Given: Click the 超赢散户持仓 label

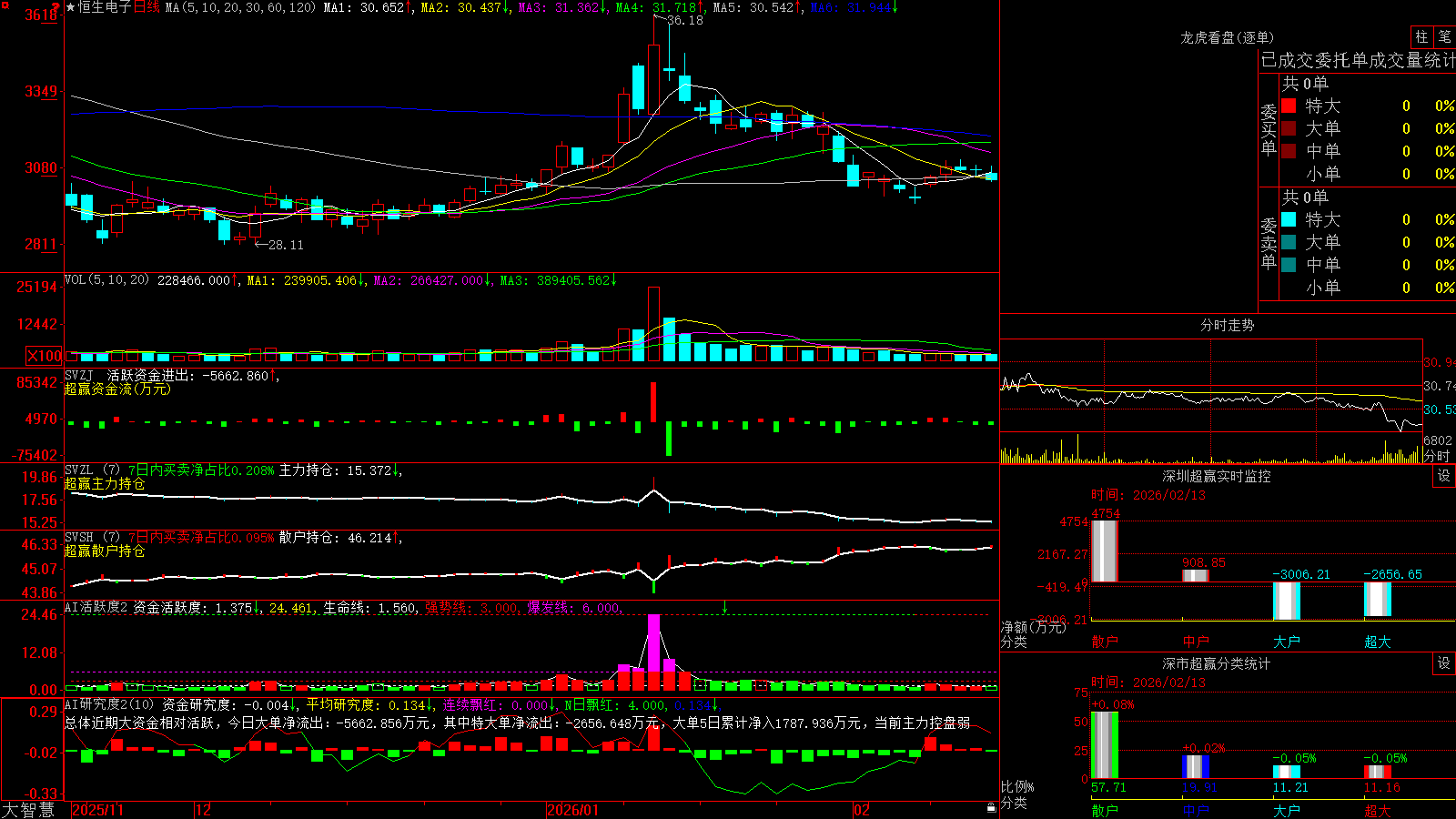Looking at the screenshot, I should point(105,551).
